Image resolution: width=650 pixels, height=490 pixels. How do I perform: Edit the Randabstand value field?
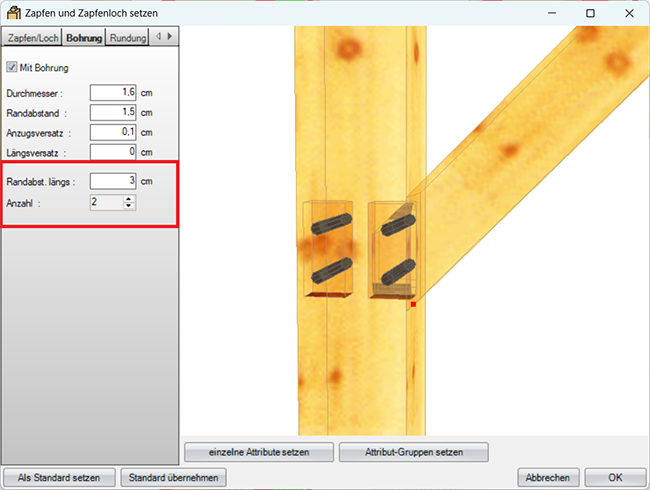tap(113, 112)
